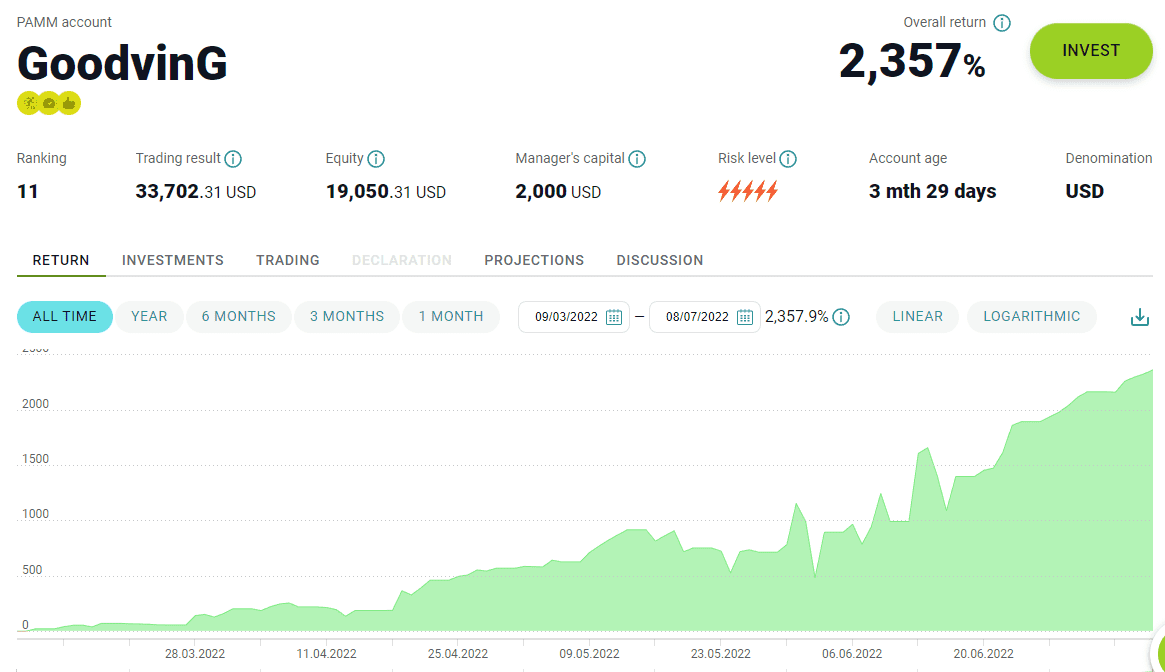Download chart data with download icon
Viewport: 1165px width, 672px height.
pyautogui.click(x=1140, y=317)
